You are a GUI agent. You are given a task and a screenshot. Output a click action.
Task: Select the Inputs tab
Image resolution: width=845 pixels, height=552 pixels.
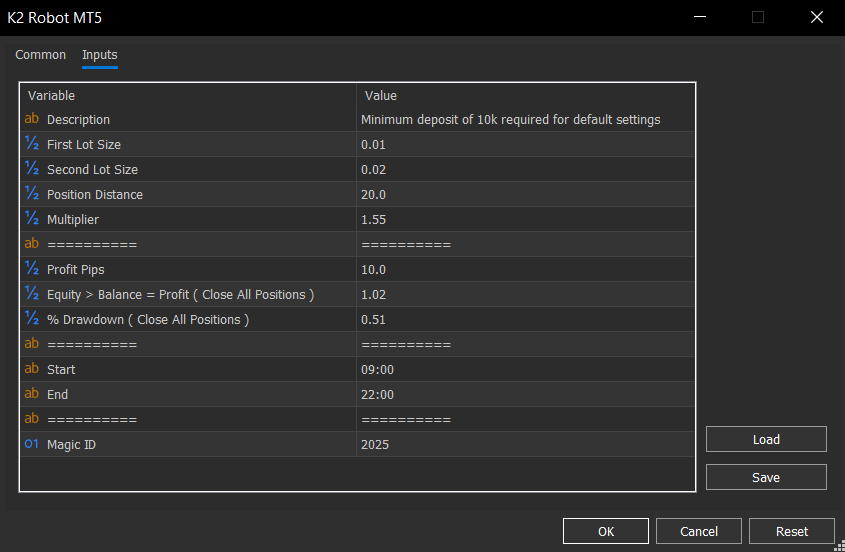[100, 55]
